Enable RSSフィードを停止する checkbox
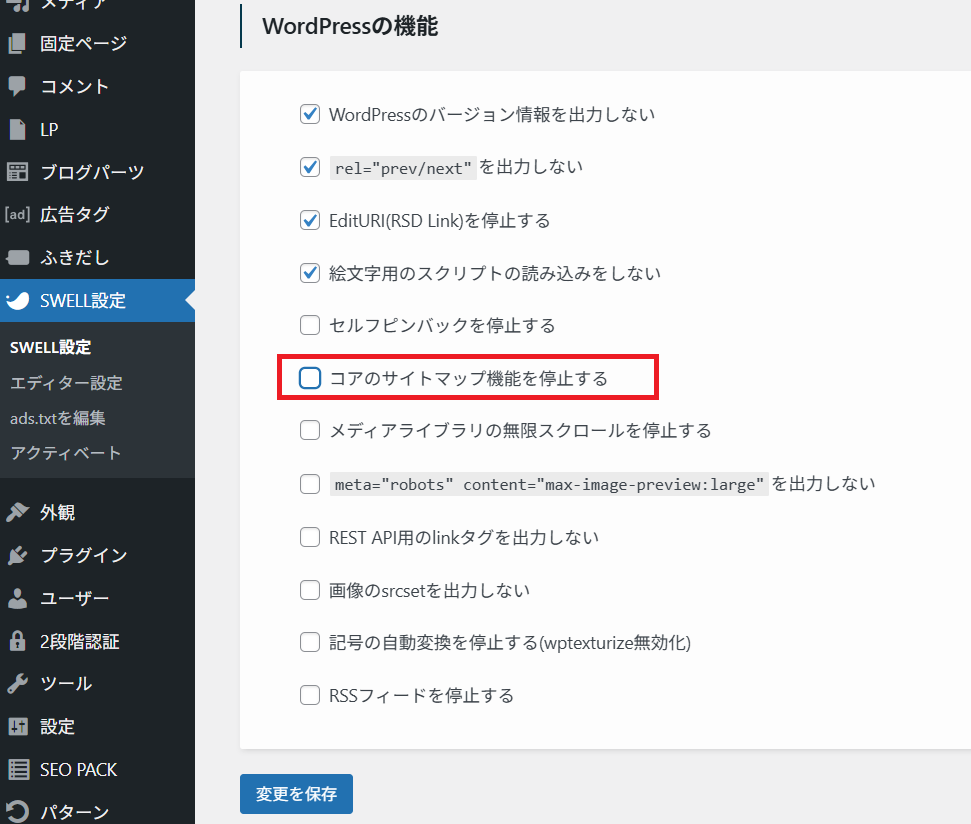Image resolution: width=971 pixels, height=824 pixels. (310, 695)
